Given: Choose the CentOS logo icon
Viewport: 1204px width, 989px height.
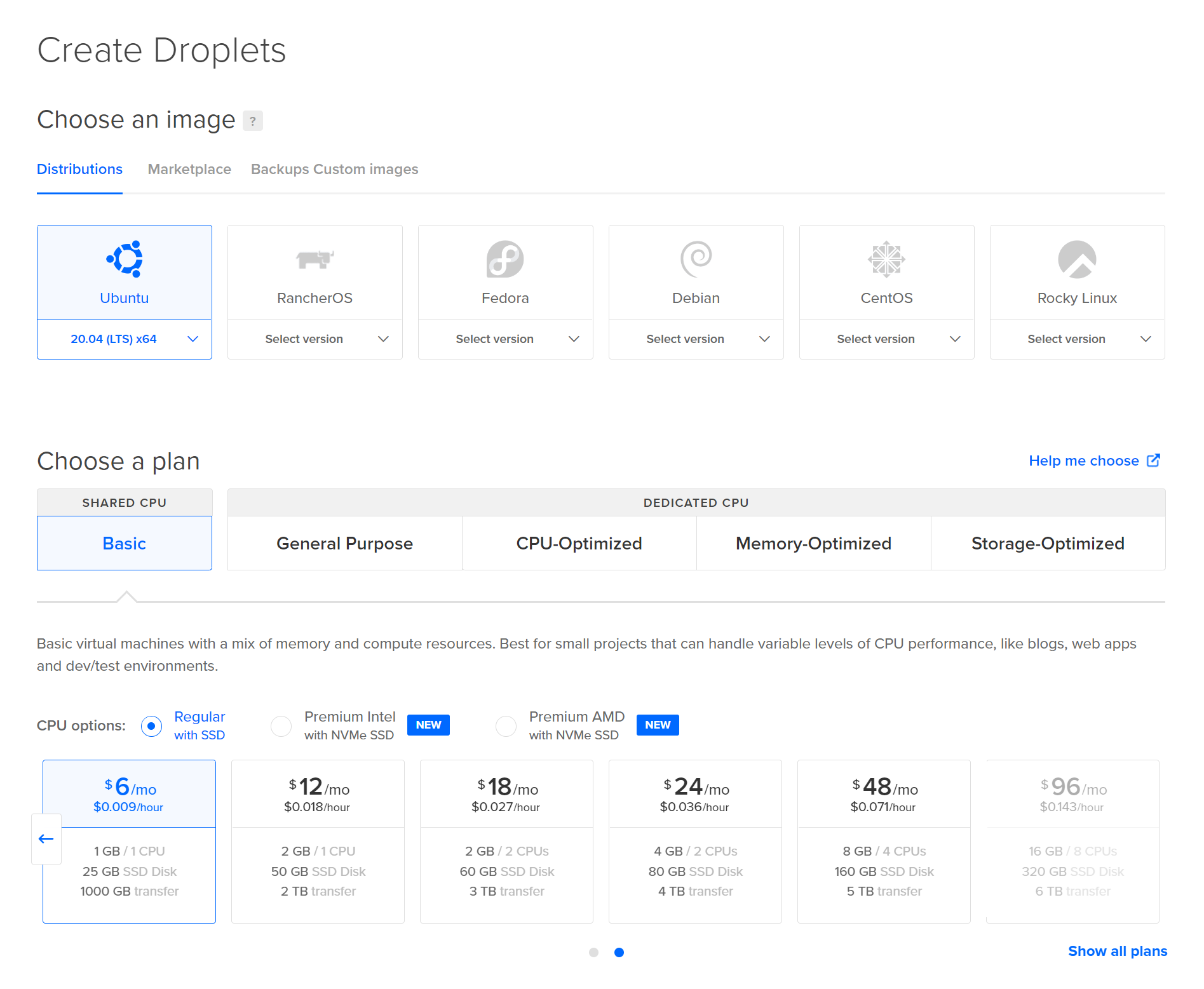Looking at the screenshot, I should point(887,259).
